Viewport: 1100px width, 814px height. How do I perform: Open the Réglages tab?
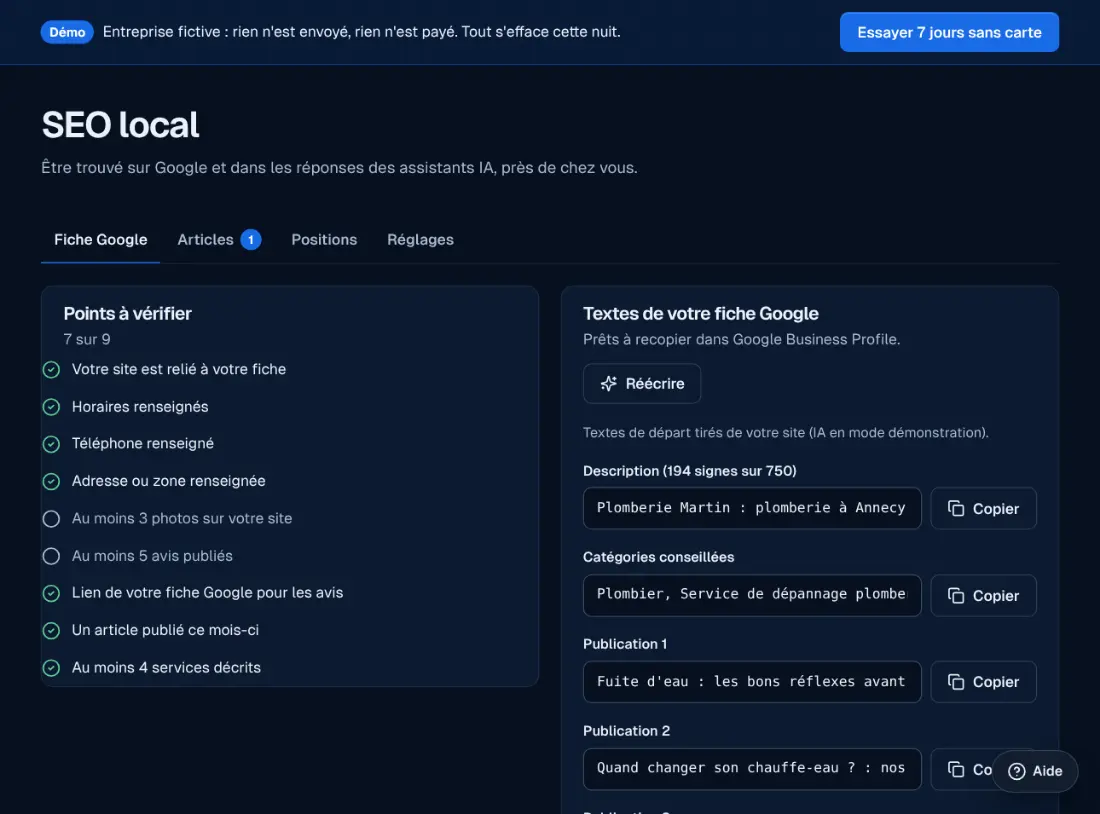(420, 240)
